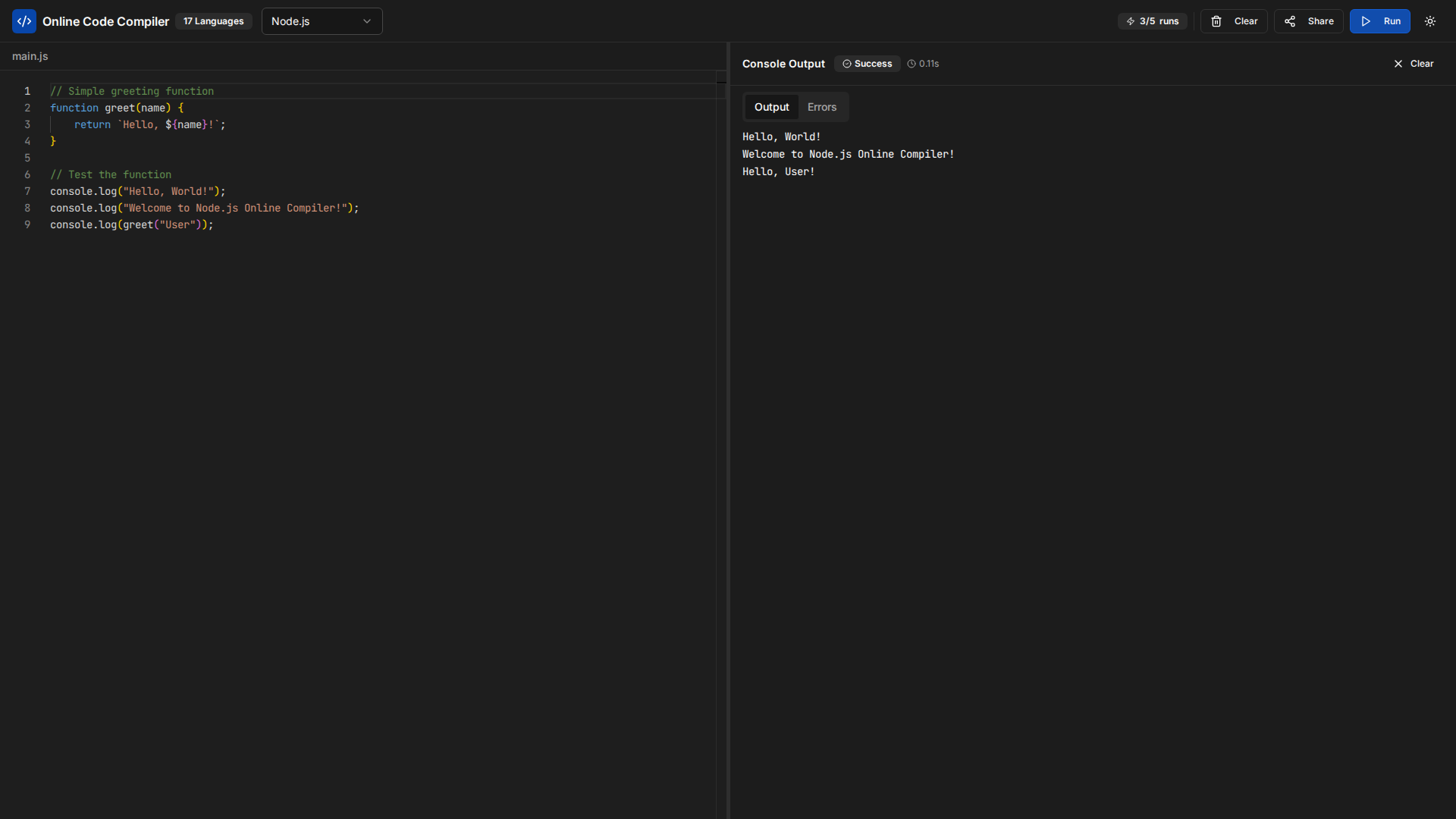1456x819 pixels.
Task: Click the share network icon
Action: 1290,21
